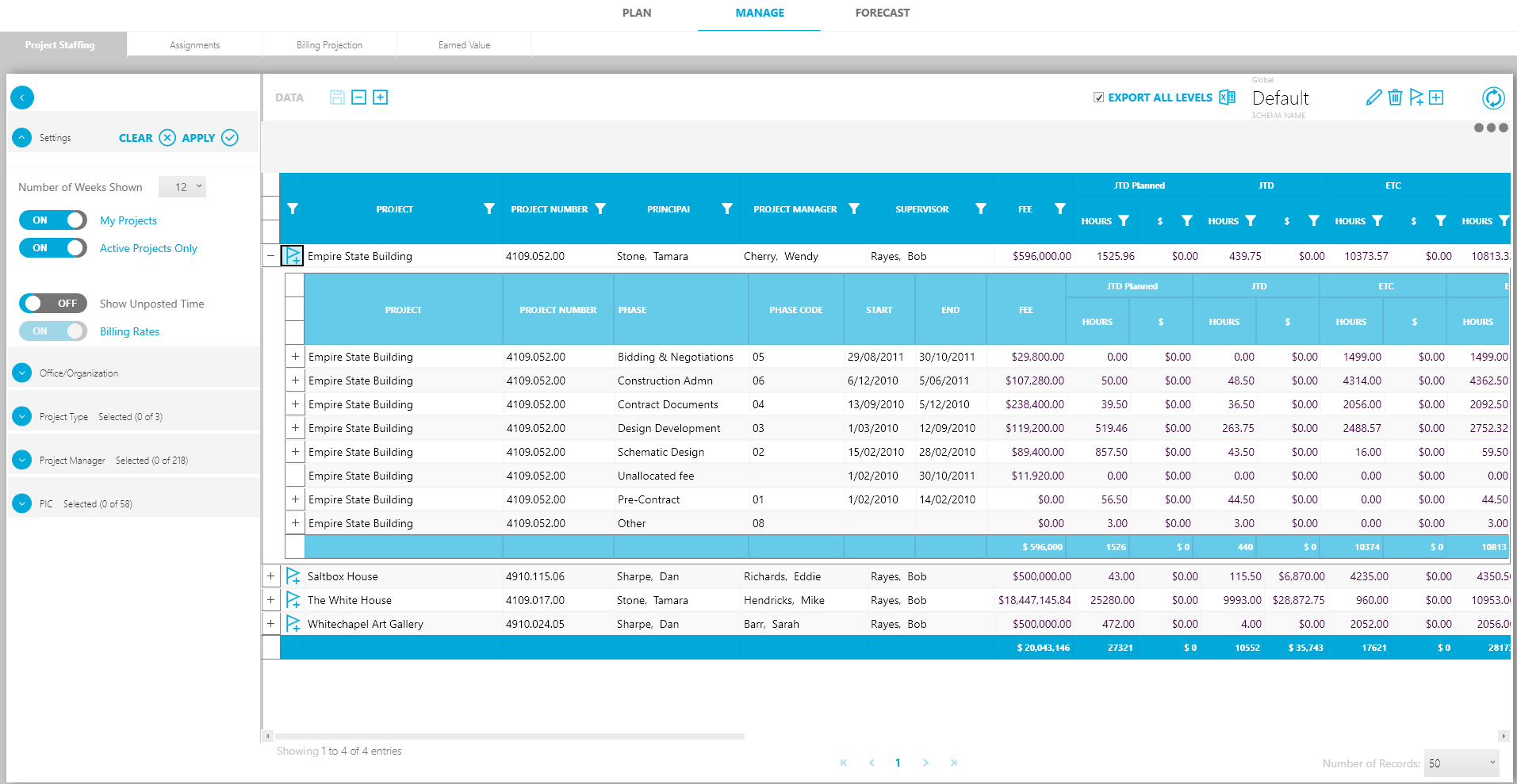Click the flag icon on the Saltbox House row
Image resolution: width=1517 pixels, height=784 pixels.
[293, 576]
